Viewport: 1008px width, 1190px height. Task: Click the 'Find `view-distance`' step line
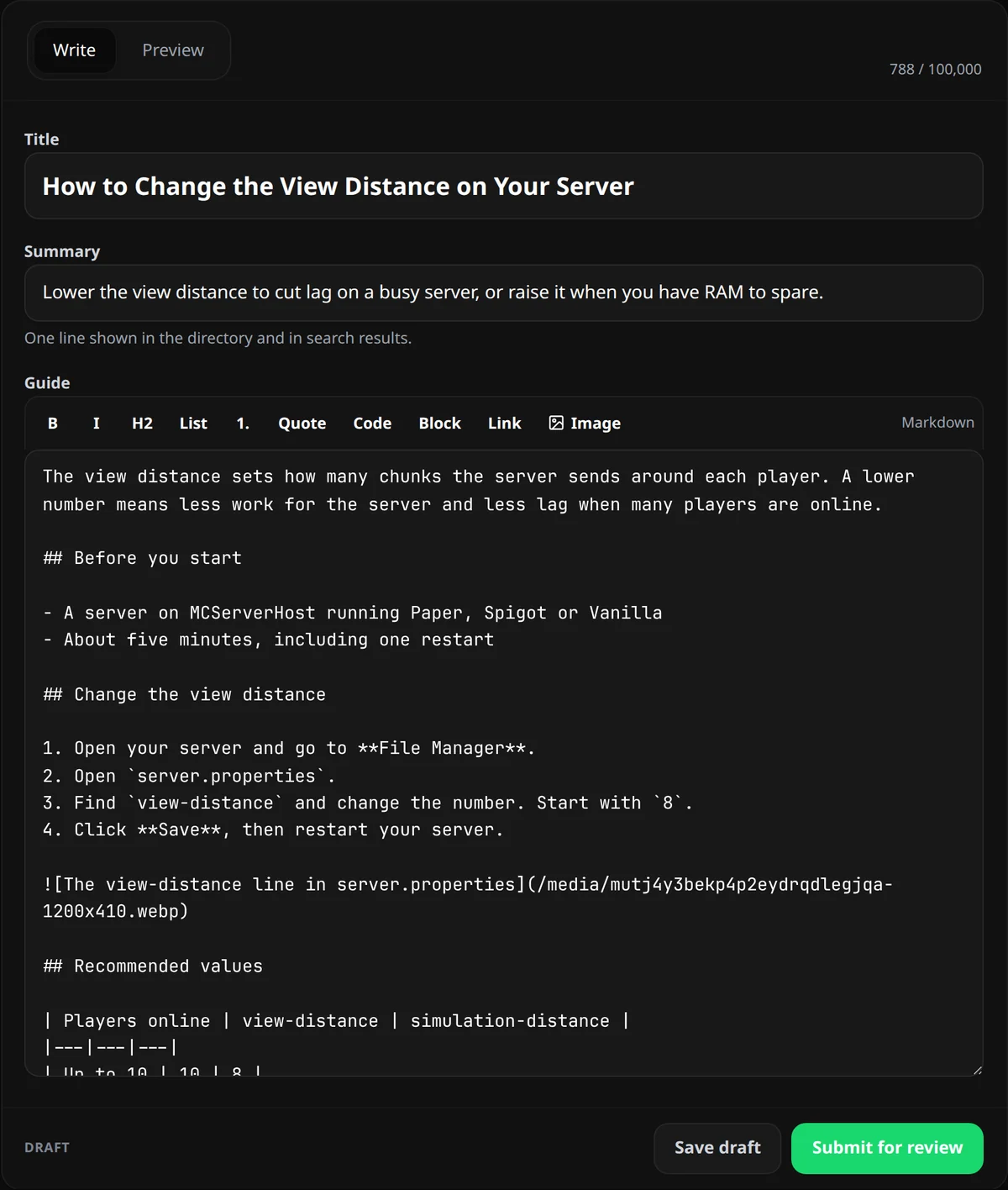368,803
